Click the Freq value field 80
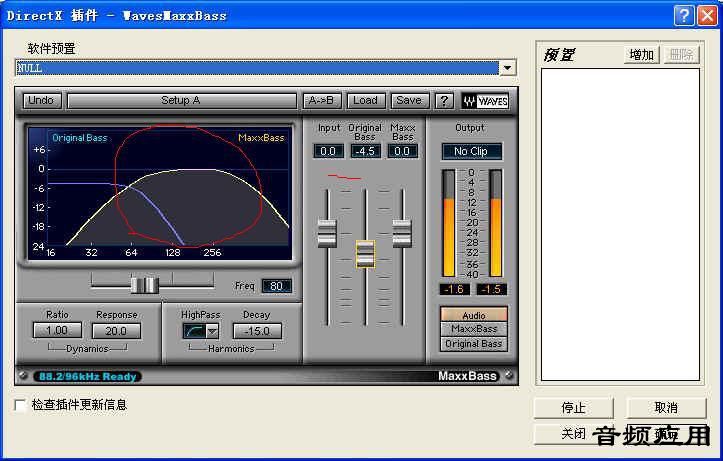This screenshot has width=723, height=461. (x=276, y=286)
